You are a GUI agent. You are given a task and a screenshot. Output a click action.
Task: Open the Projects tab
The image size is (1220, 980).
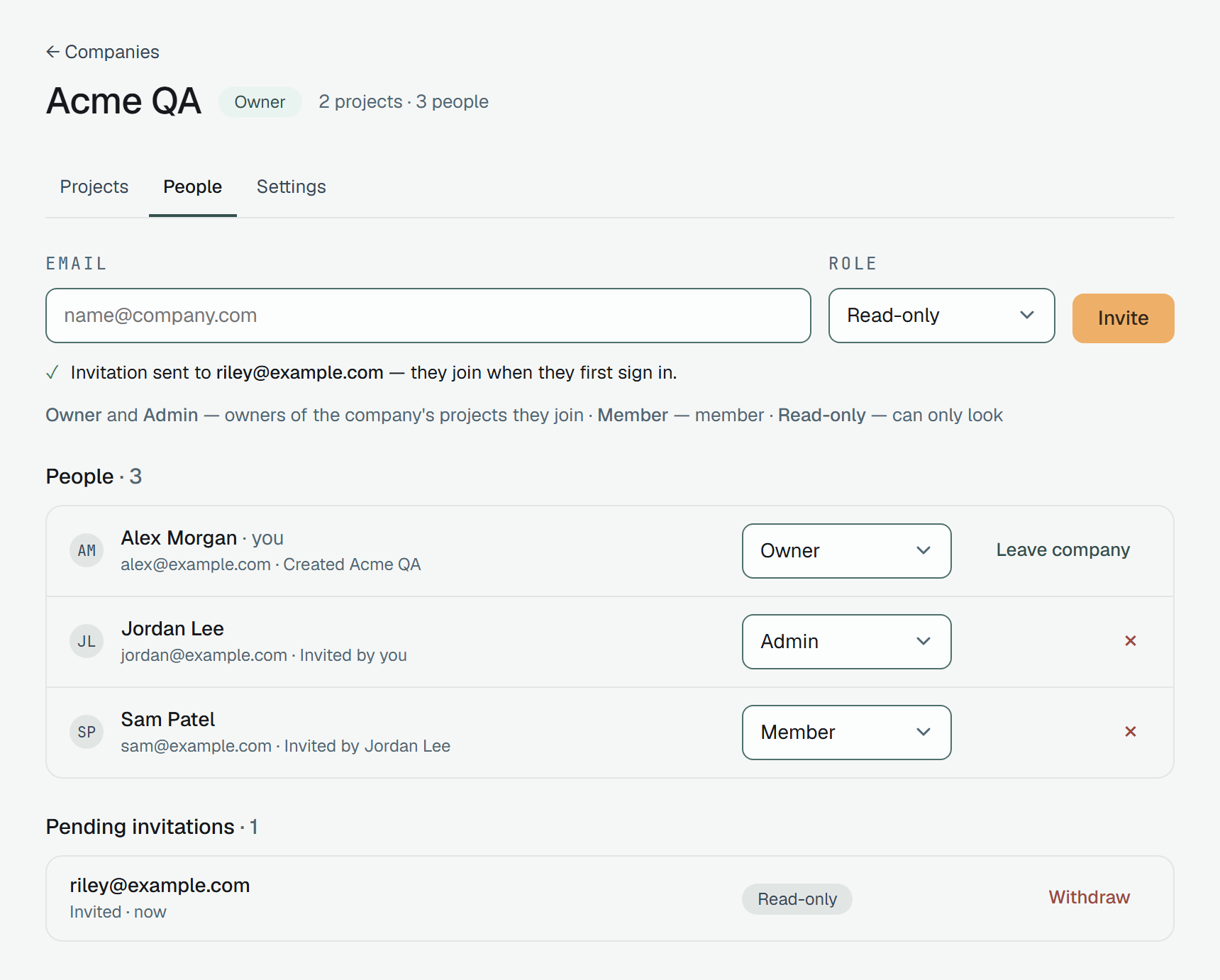(x=94, y=186)
